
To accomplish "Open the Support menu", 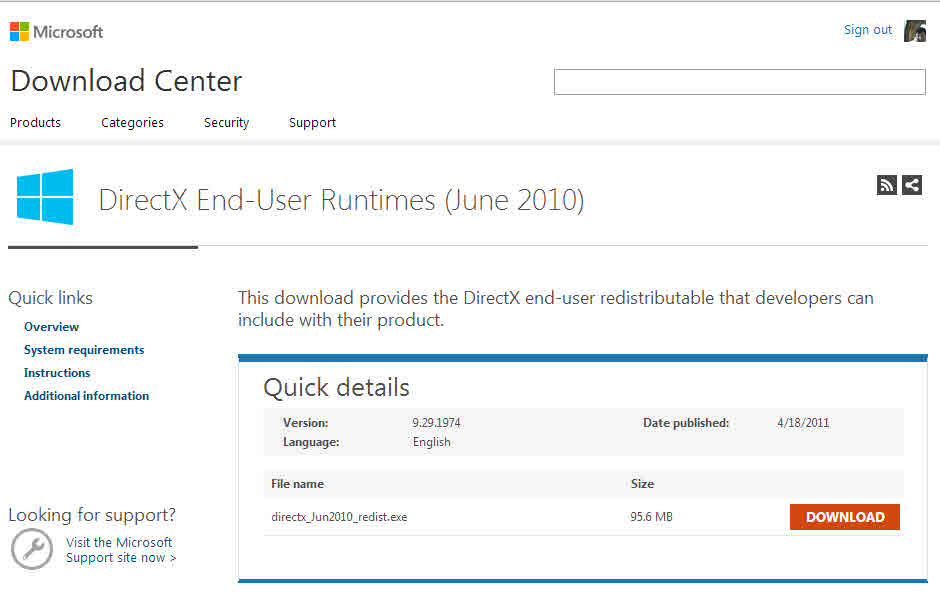I will (x=312, y=122).
